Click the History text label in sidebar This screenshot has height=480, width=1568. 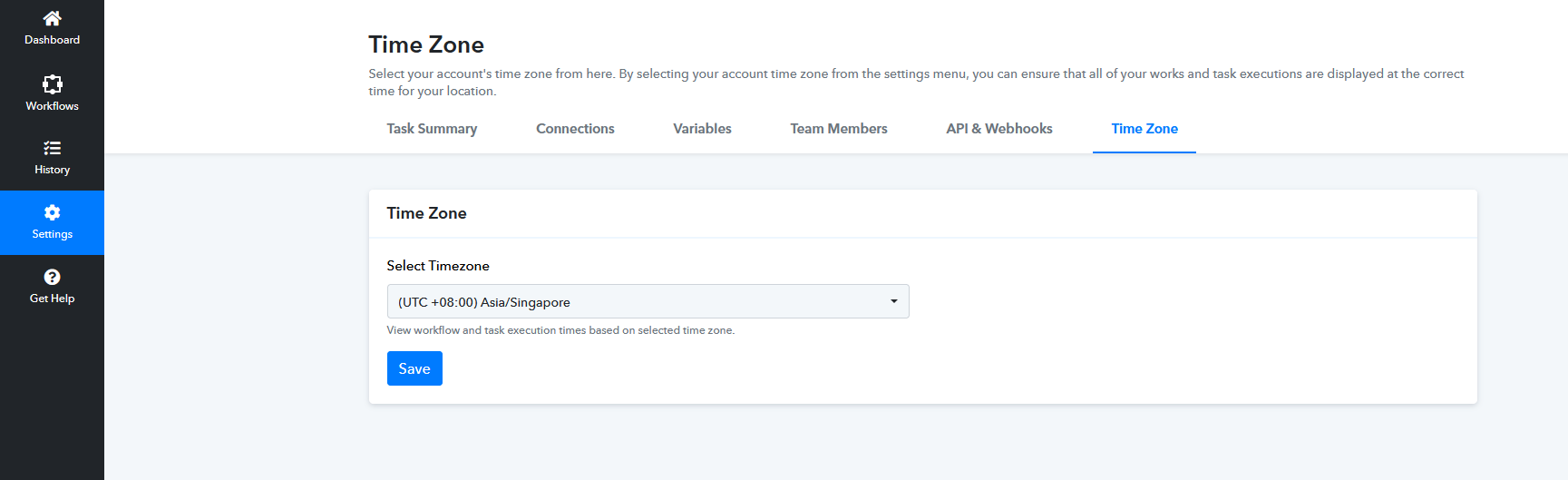pyautogui.click(x=52, y=170)
